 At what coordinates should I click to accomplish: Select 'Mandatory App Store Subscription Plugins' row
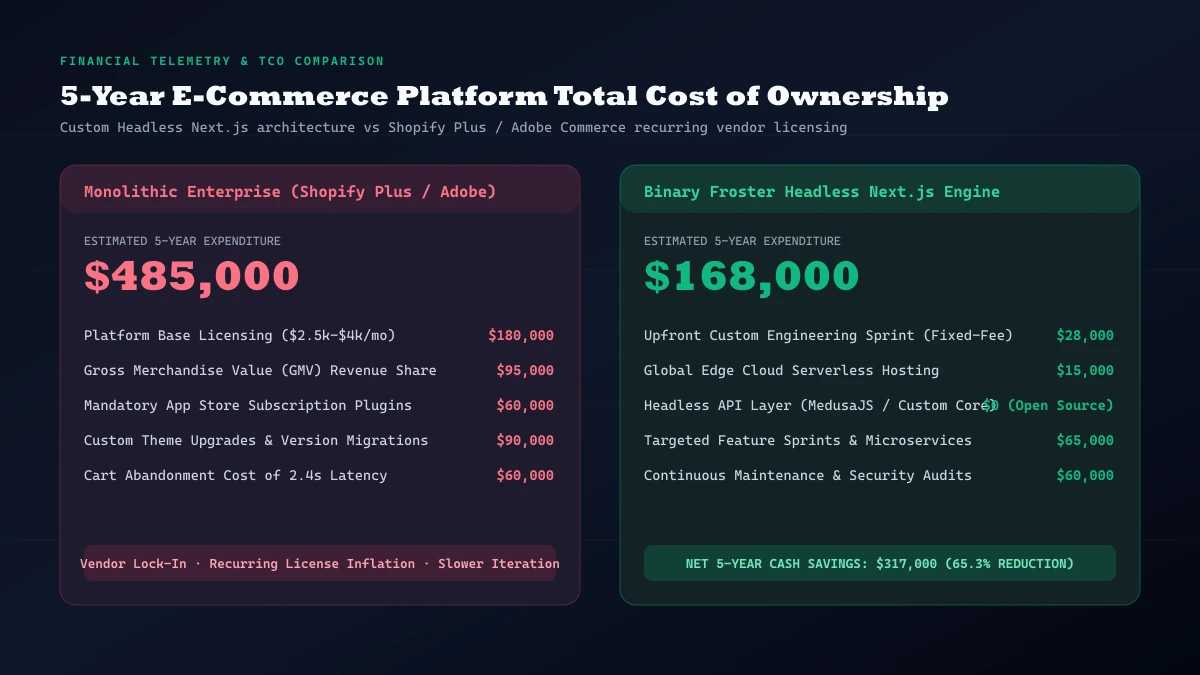coord(319,406)
